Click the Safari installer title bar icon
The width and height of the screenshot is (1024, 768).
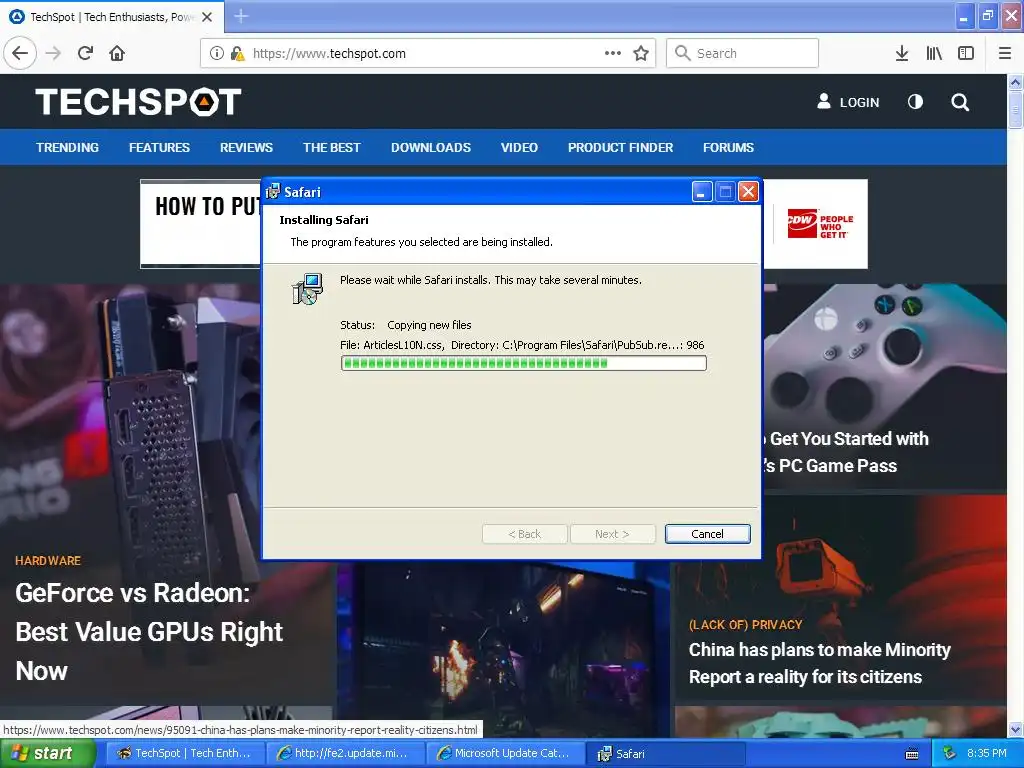coord(273,191)
